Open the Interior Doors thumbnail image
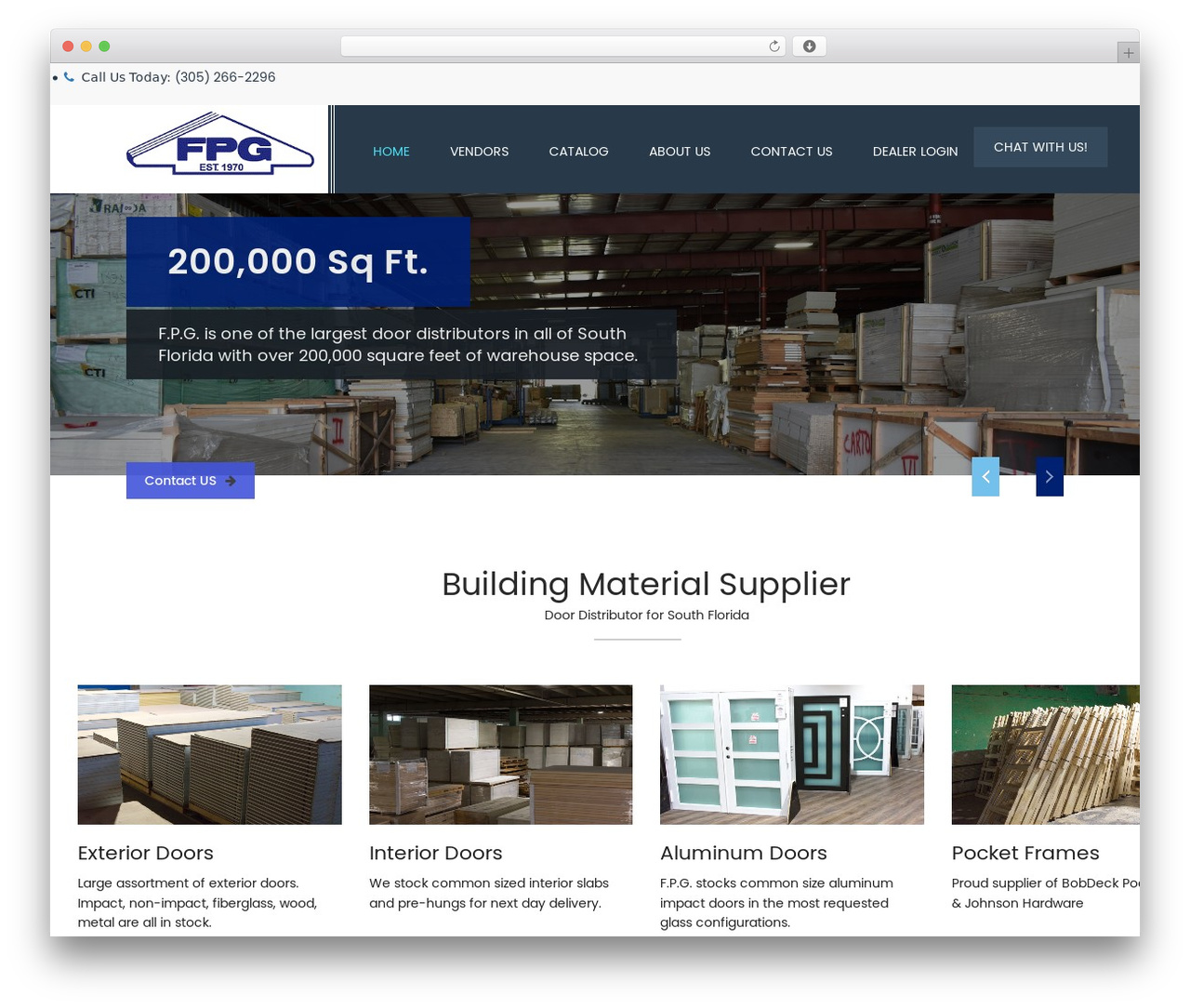Screen dimensions: 1190x1008 [x=501, y=755]
